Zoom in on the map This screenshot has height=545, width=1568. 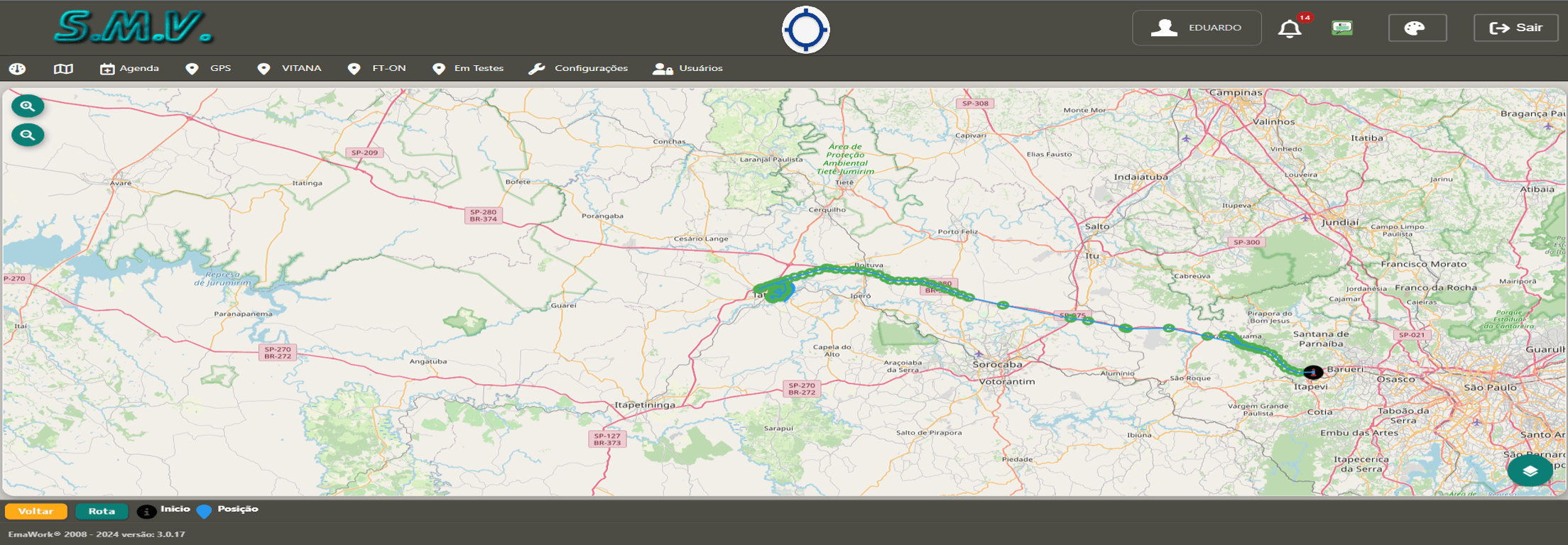(28, 106)
